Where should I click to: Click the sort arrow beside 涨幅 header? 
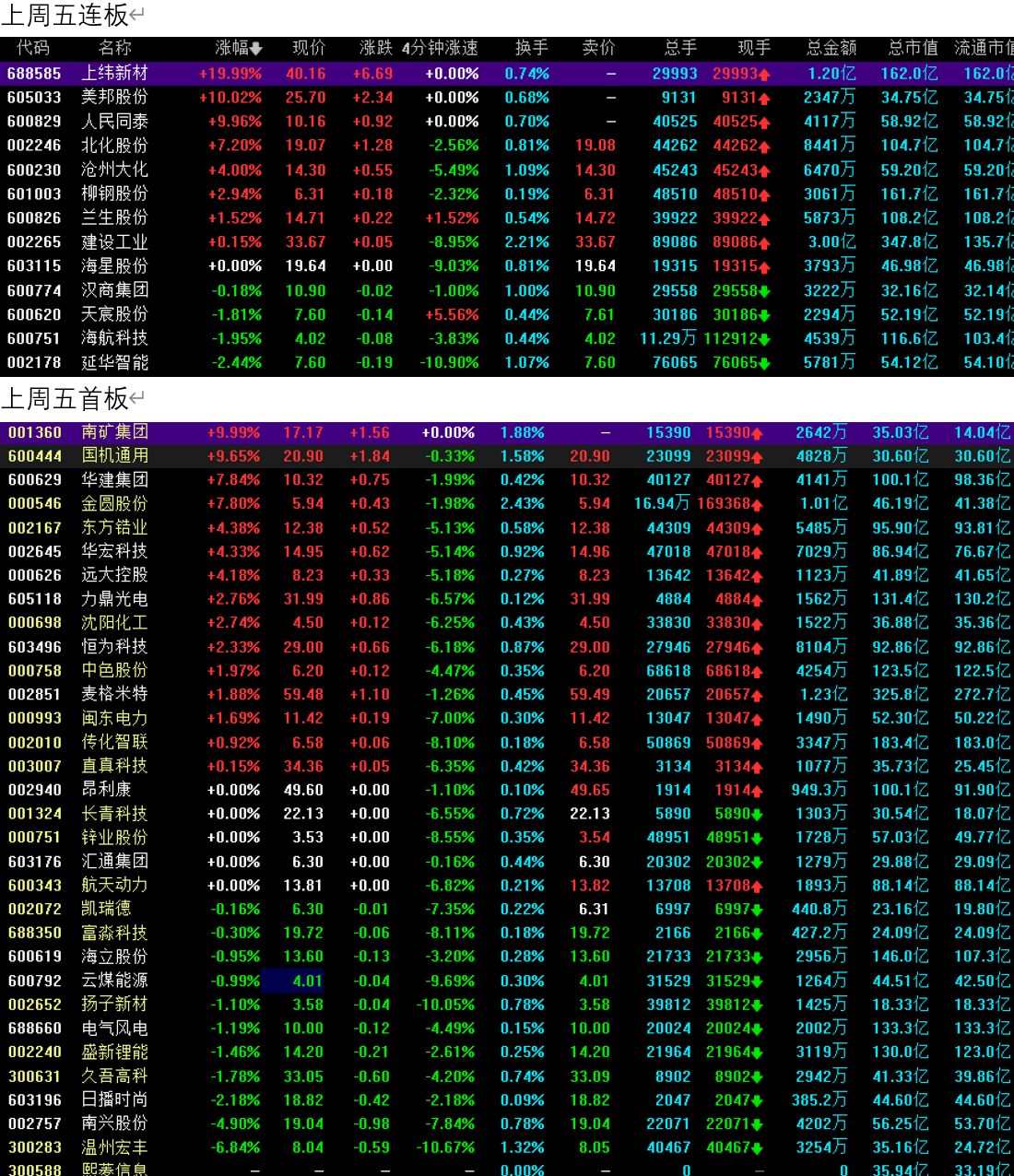pyautogui.click(x=255, y=48)
